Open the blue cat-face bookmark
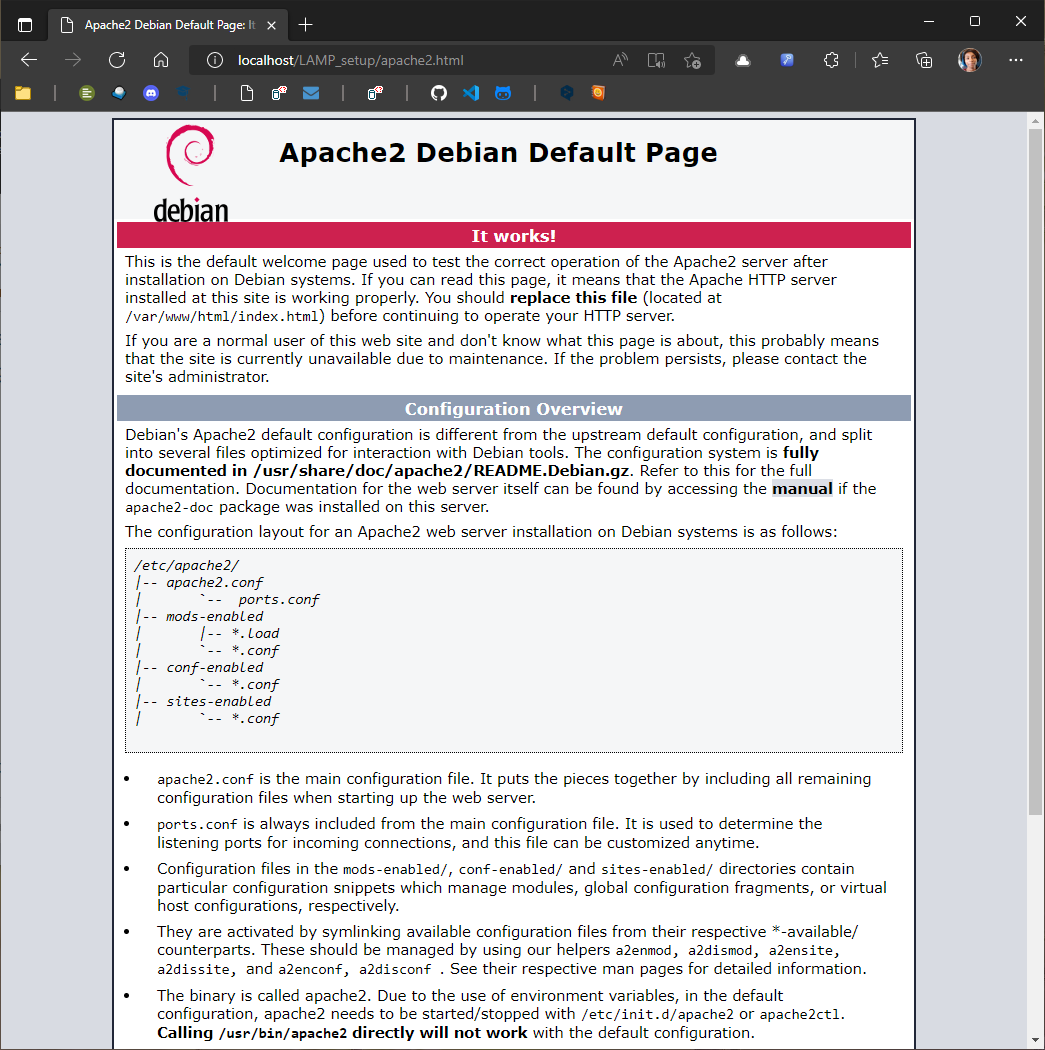The height and width of the screenshot is (1050, 1045). click(503, 93)
